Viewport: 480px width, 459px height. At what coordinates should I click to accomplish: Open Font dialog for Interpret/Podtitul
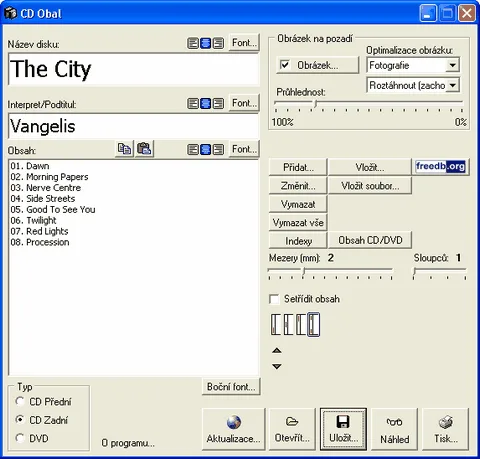tap(244, 103)
